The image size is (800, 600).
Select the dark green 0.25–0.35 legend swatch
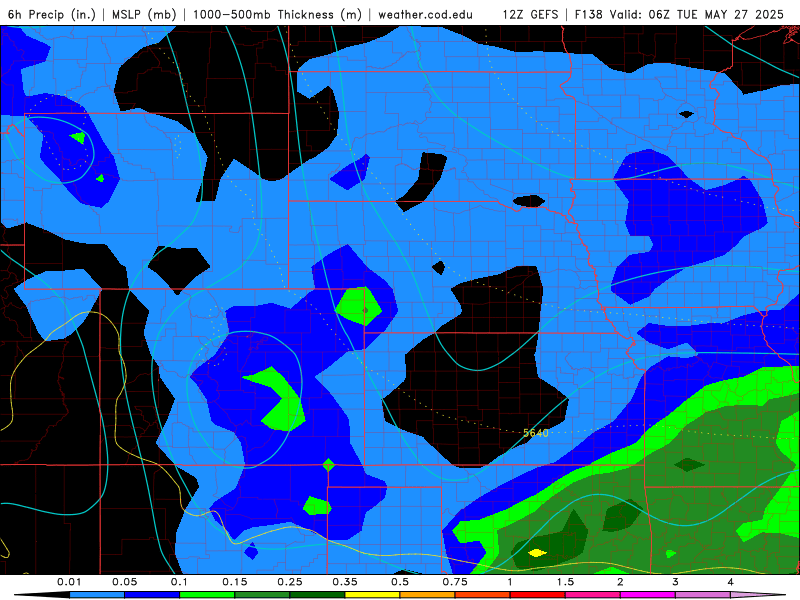click(317, 595)
